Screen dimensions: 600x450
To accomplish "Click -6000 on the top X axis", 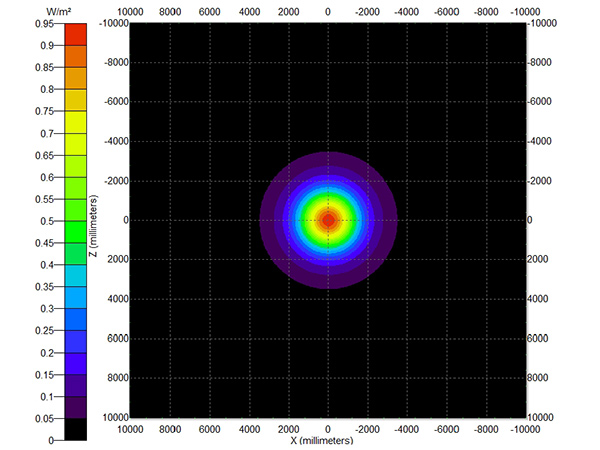I will (446, 12).
